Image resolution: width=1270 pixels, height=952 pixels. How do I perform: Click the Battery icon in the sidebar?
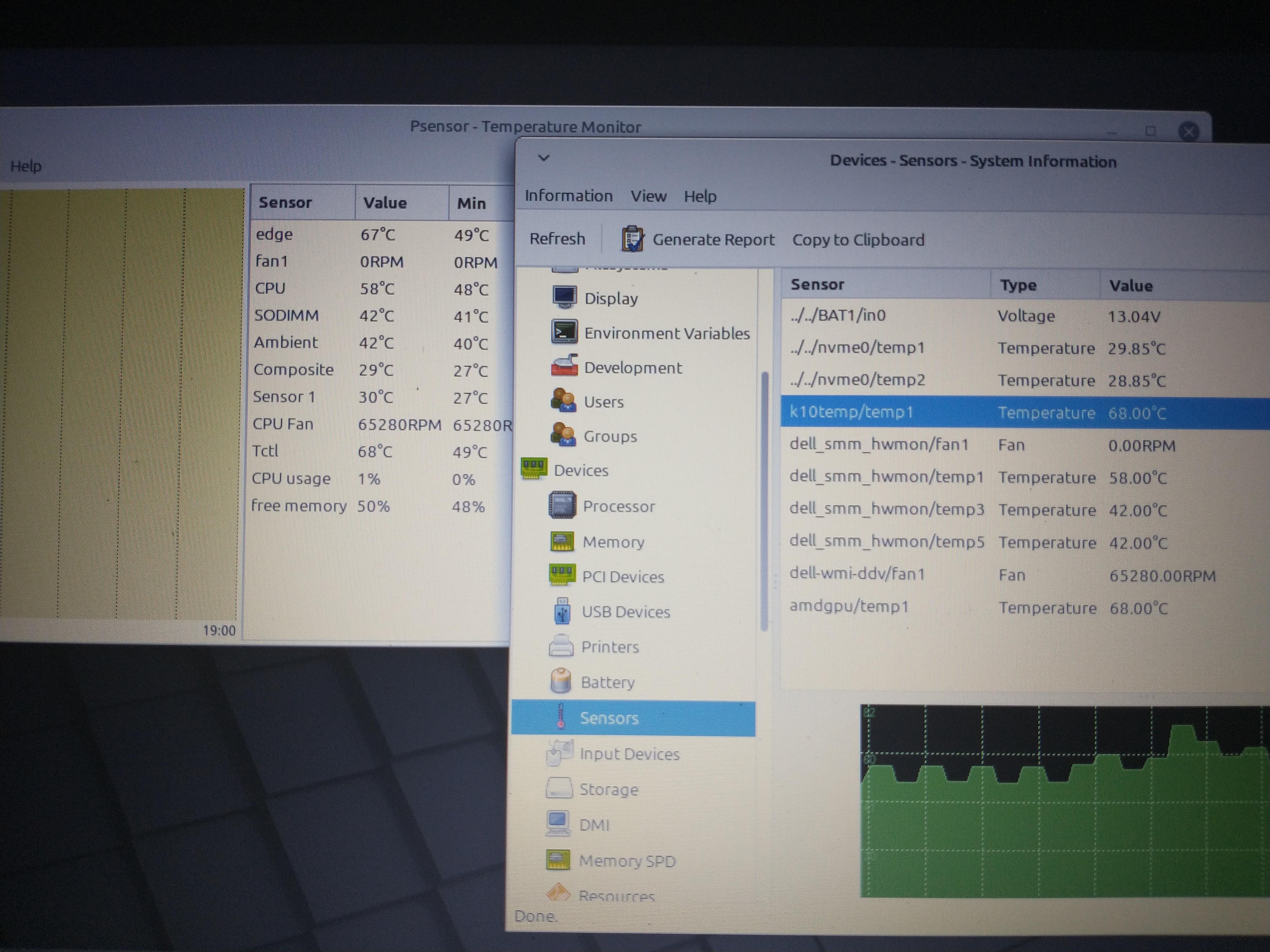pyautogui.click(x=560, y=681)
